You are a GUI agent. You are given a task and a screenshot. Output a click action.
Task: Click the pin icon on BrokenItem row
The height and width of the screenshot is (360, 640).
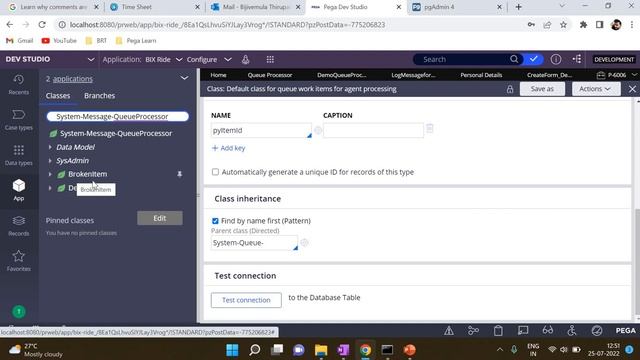click(x=180, y=174)
